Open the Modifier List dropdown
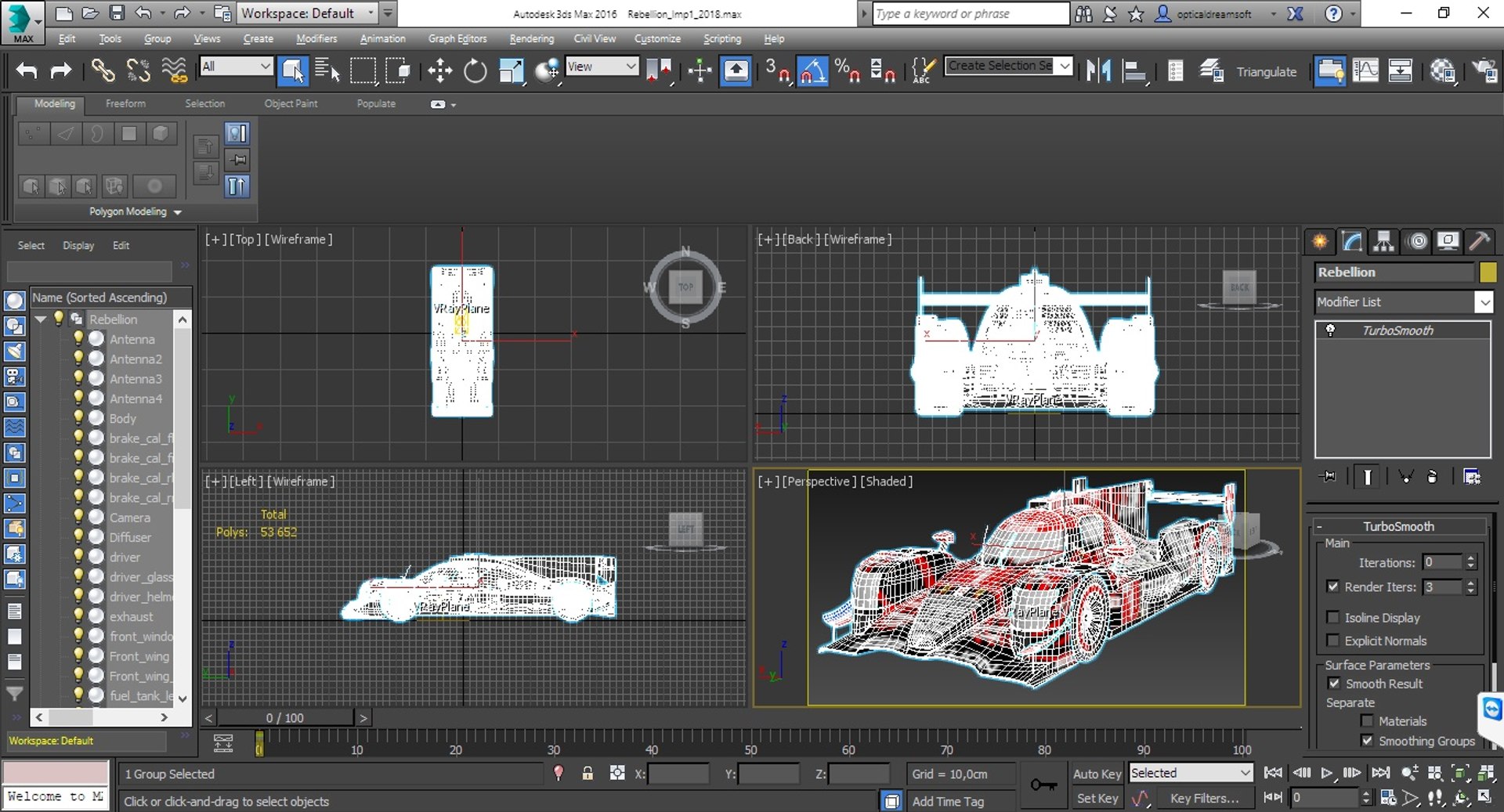1504x812 pixels. click(x=1404, y=302)
